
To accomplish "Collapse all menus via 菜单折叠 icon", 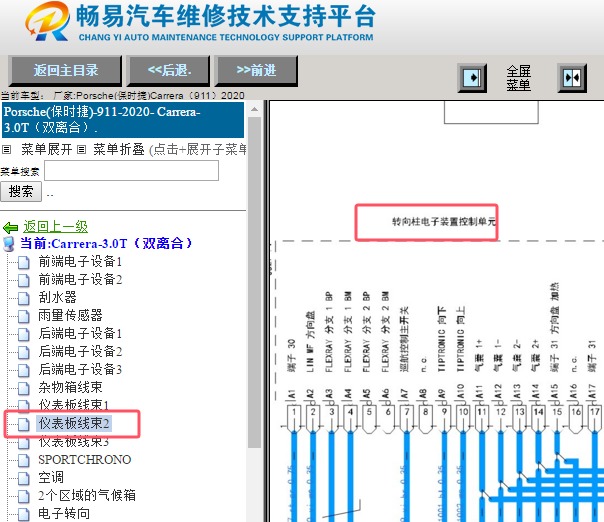I will tap(81, 149).
